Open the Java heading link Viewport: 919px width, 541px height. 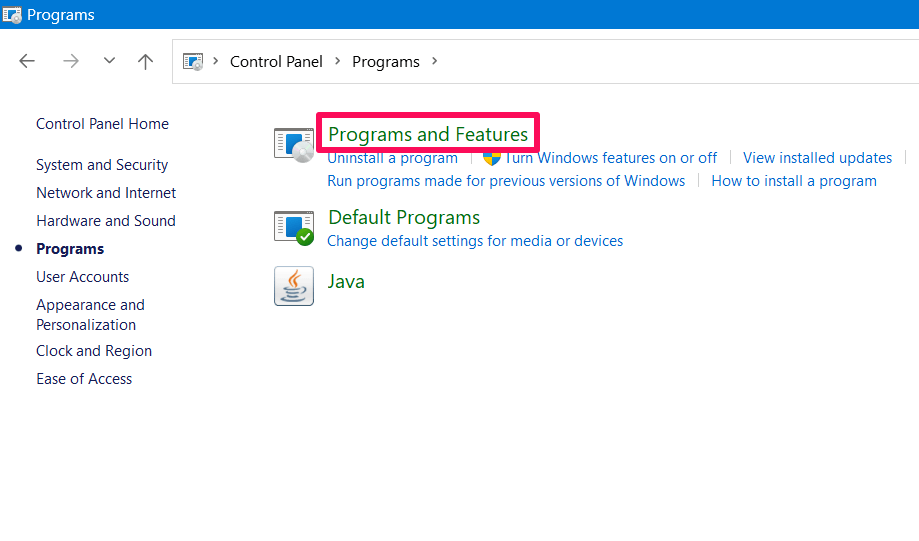tap(346, 281)
